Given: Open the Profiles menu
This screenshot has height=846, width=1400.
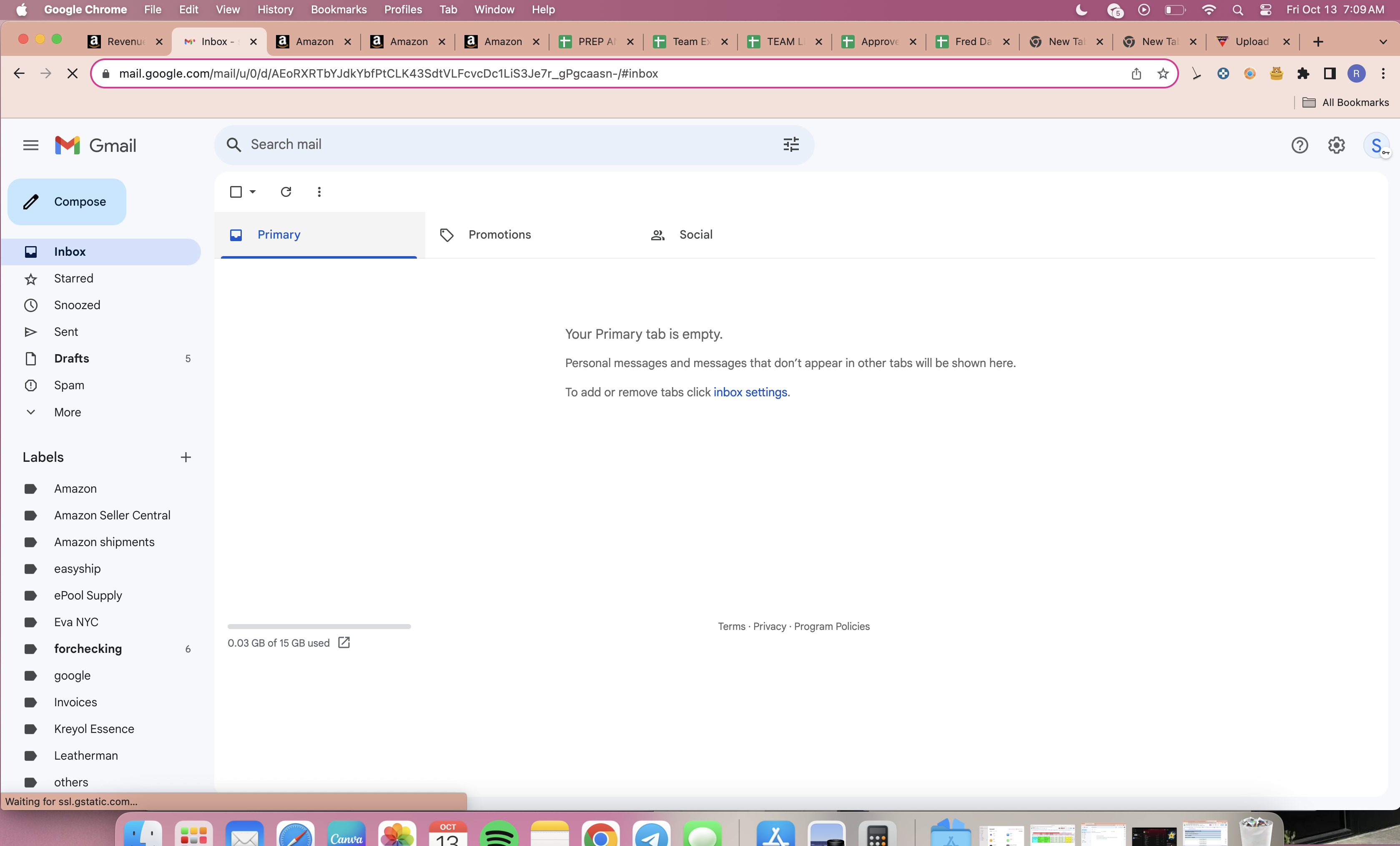Looking at the screenshot, I should (x=403, y=10).
